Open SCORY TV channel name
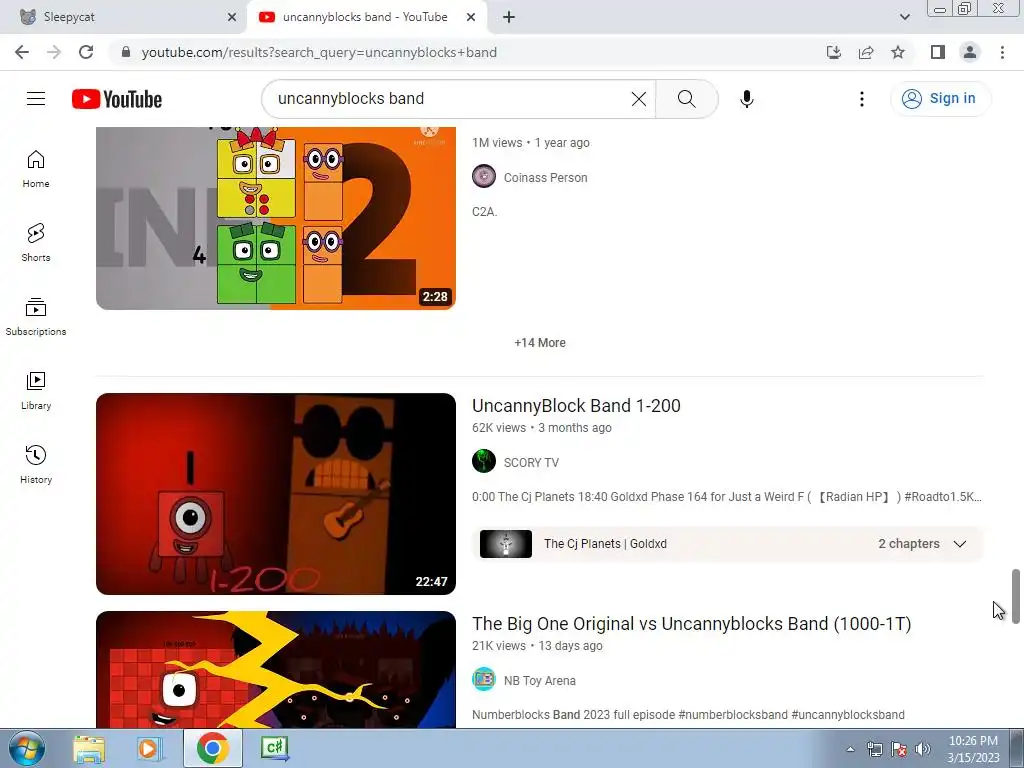1024x768 pixels. [x=531, y=462]
